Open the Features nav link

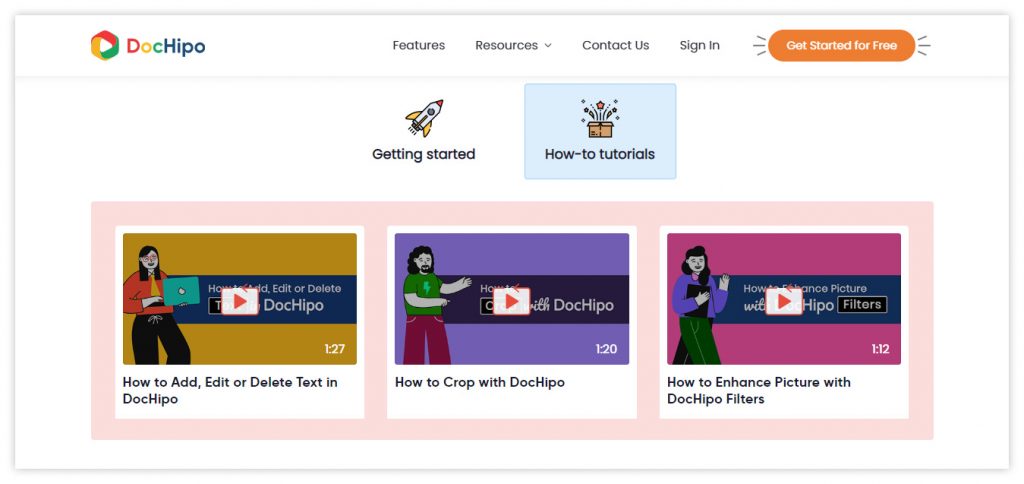pos(419,46)
